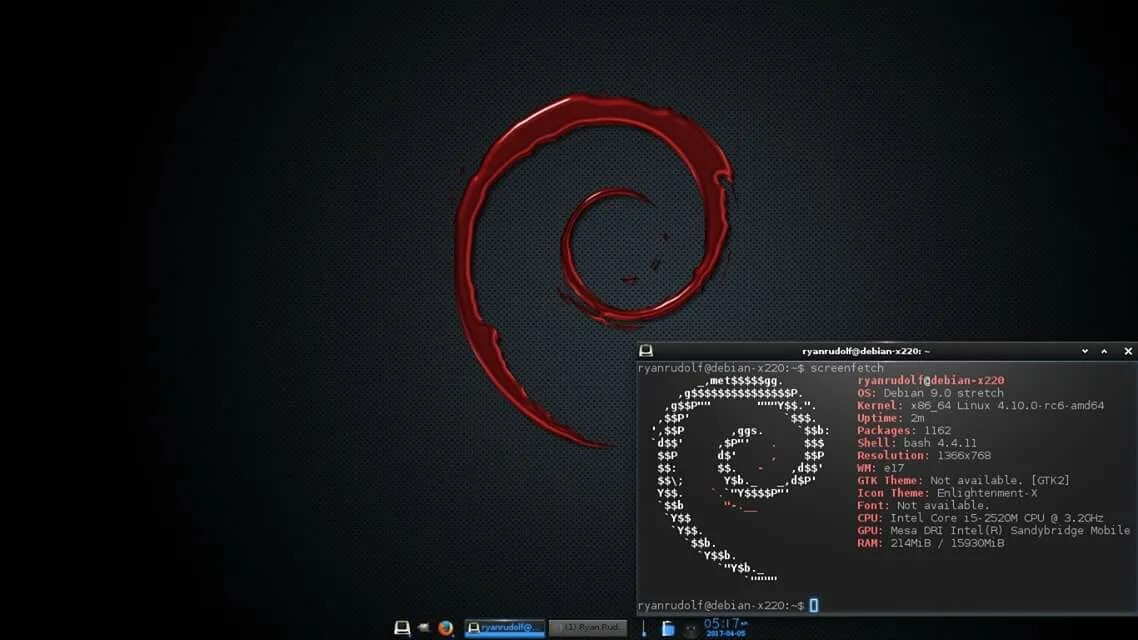Click the 'Font: Not available.' line
The width and height of the screenshot is (1138, 640).
pyautogui.click(x=923, y=506)
